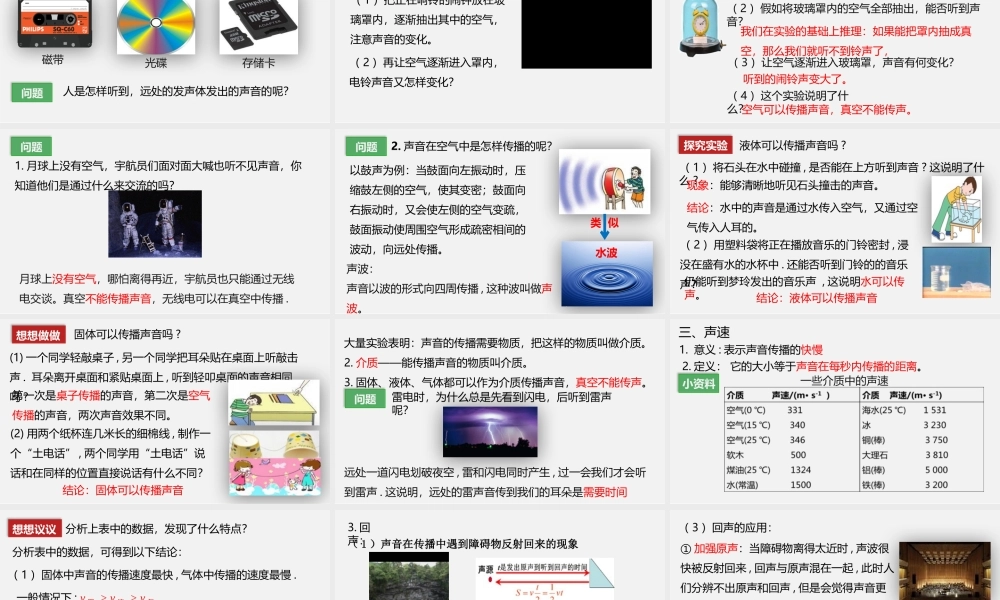Click green 问题 tag beside 雷电时
The width and height of the screenshot is (1000, 600).
click(x=365, y=399)
